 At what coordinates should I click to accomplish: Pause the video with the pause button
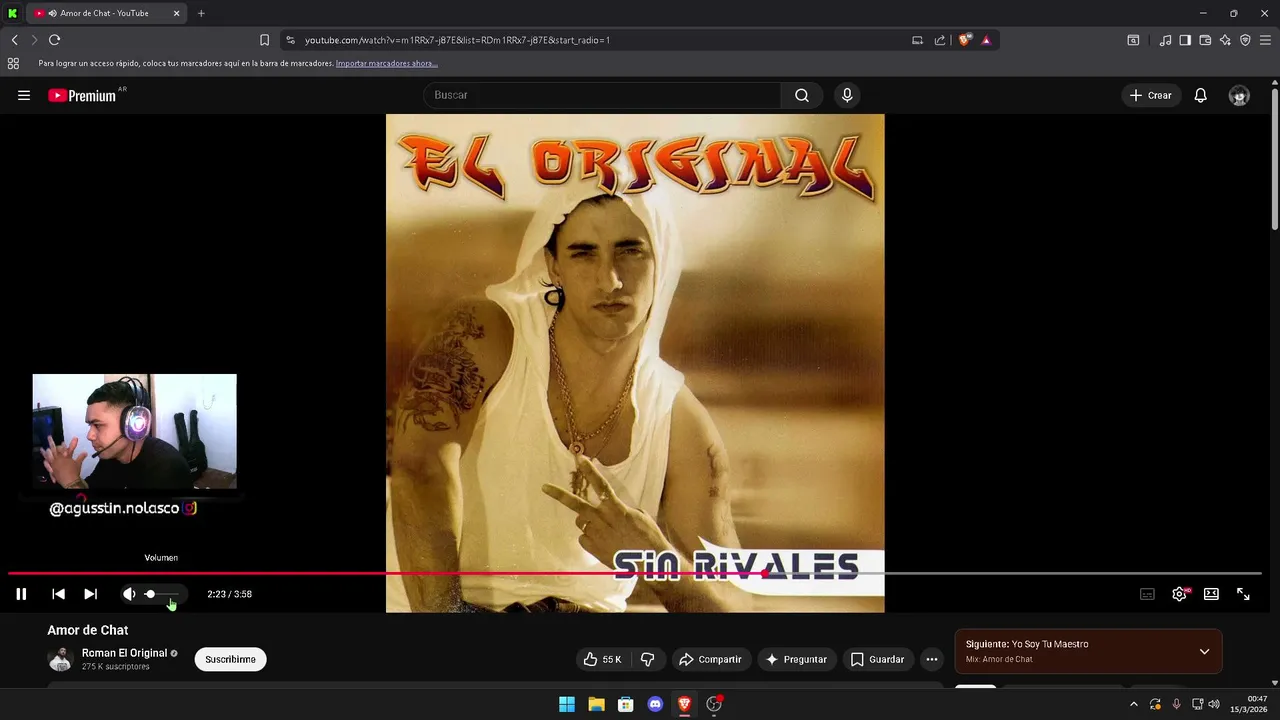tap(21, 594)
